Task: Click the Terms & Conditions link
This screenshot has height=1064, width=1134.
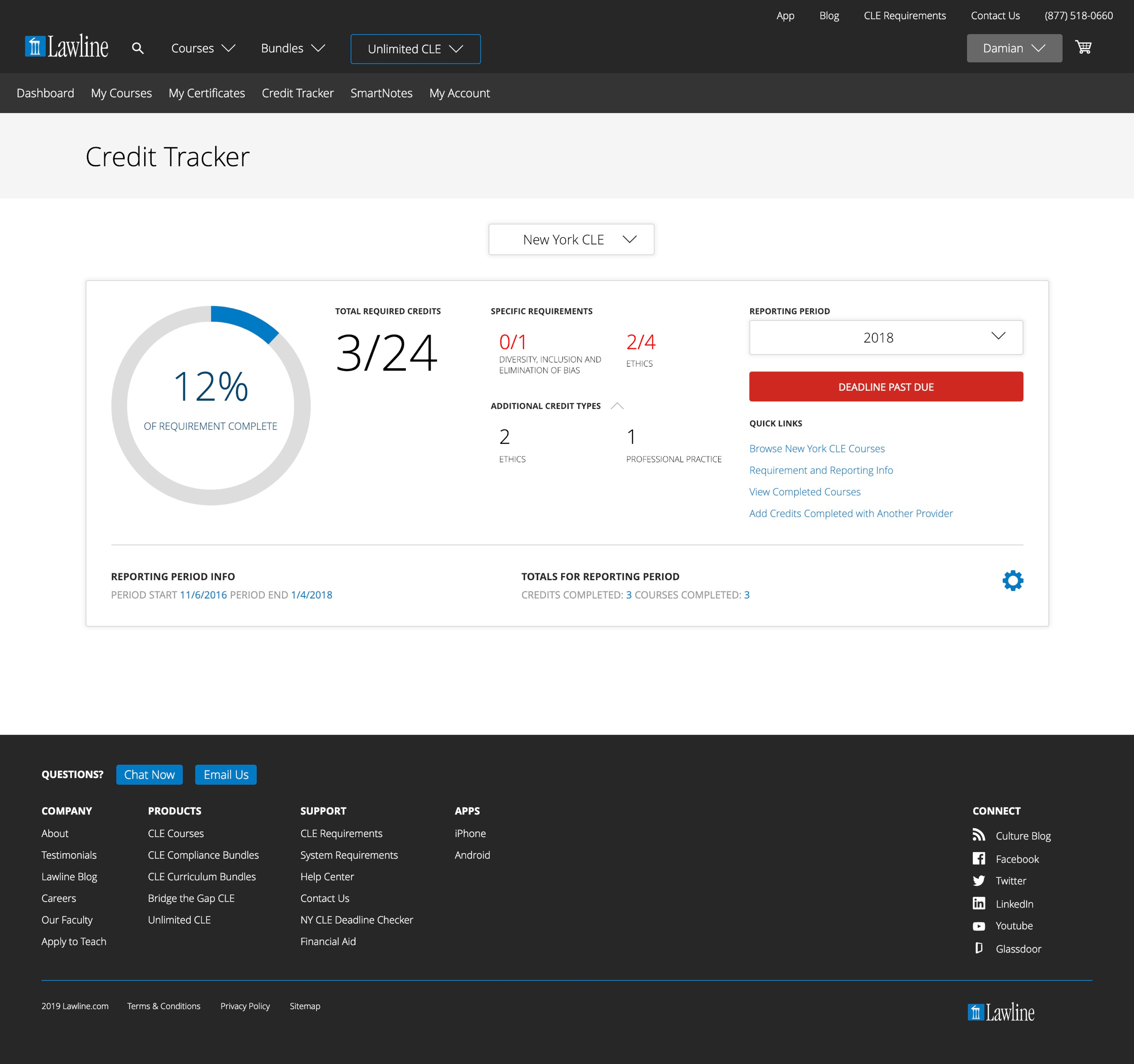Action: [163, 1006]
